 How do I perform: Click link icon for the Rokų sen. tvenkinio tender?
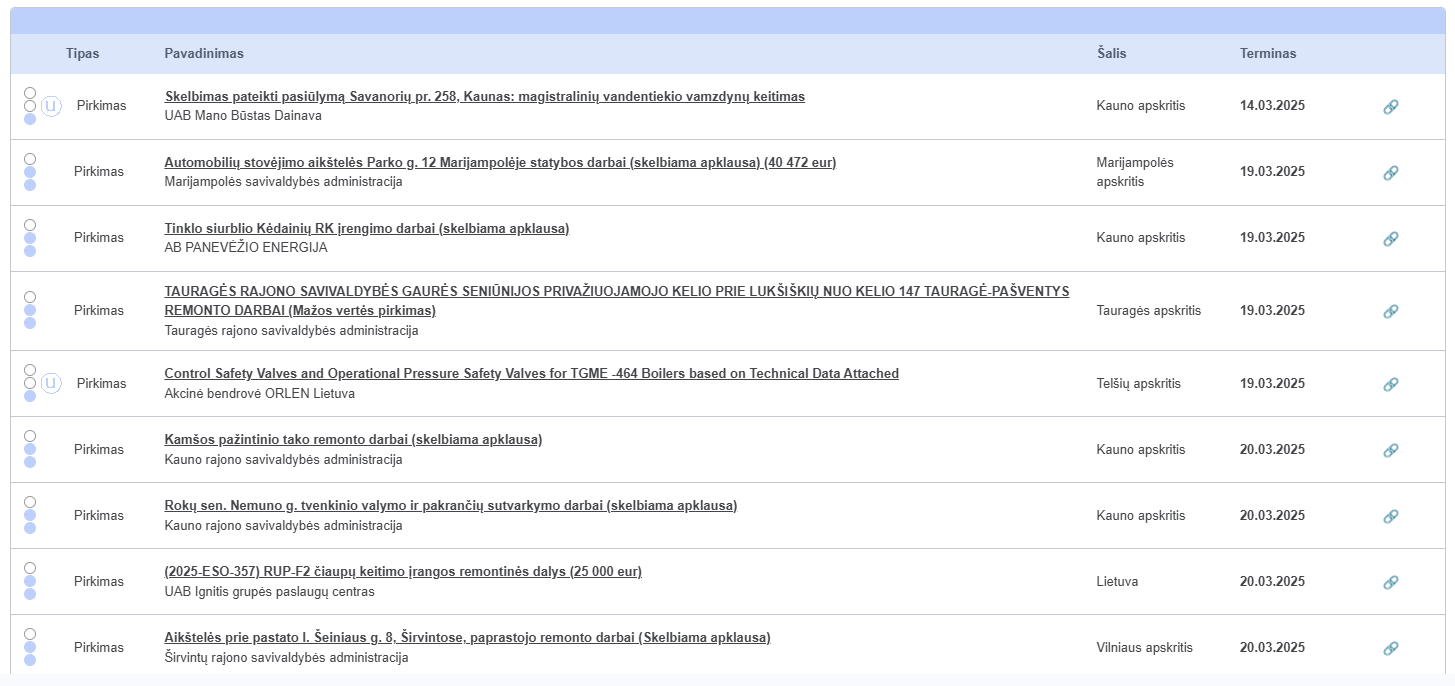pos(1390,517)
